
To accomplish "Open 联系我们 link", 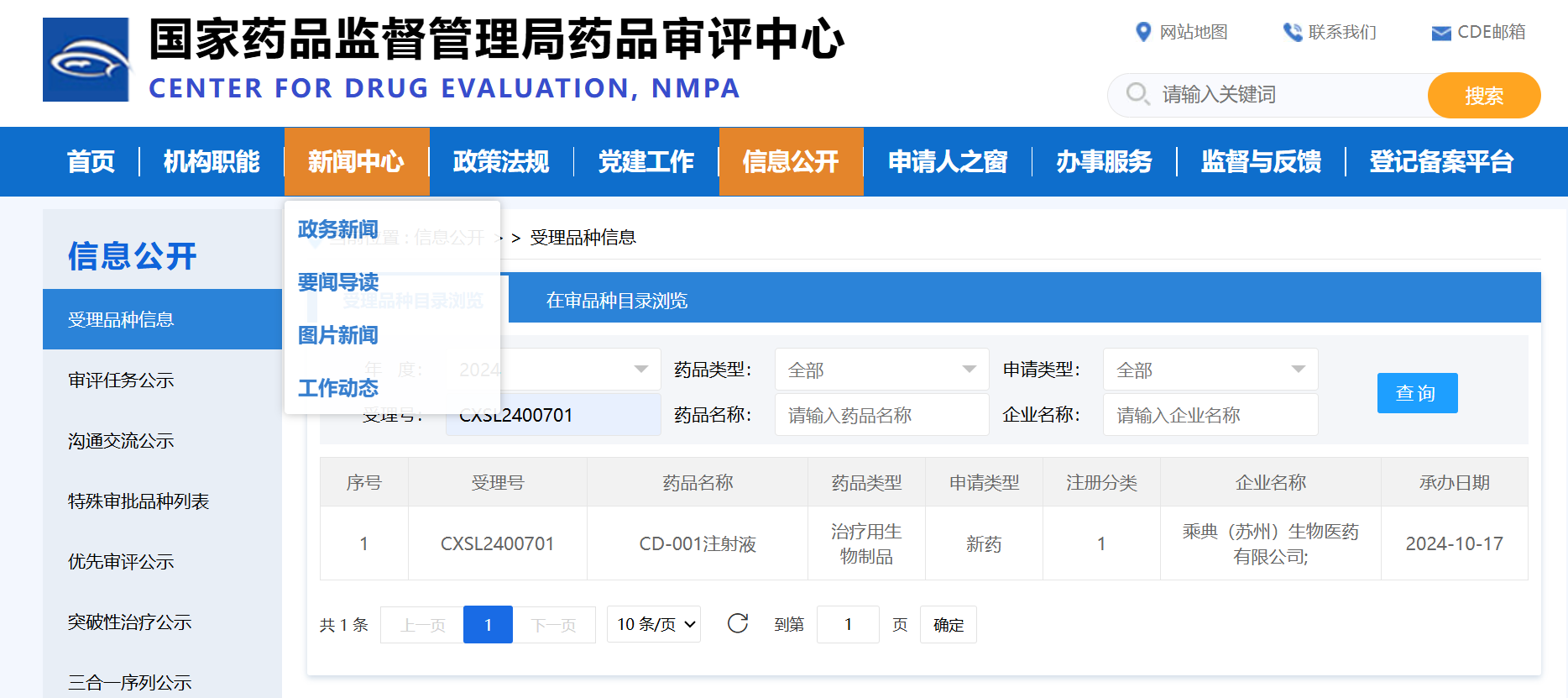I will coord(1342,32).
